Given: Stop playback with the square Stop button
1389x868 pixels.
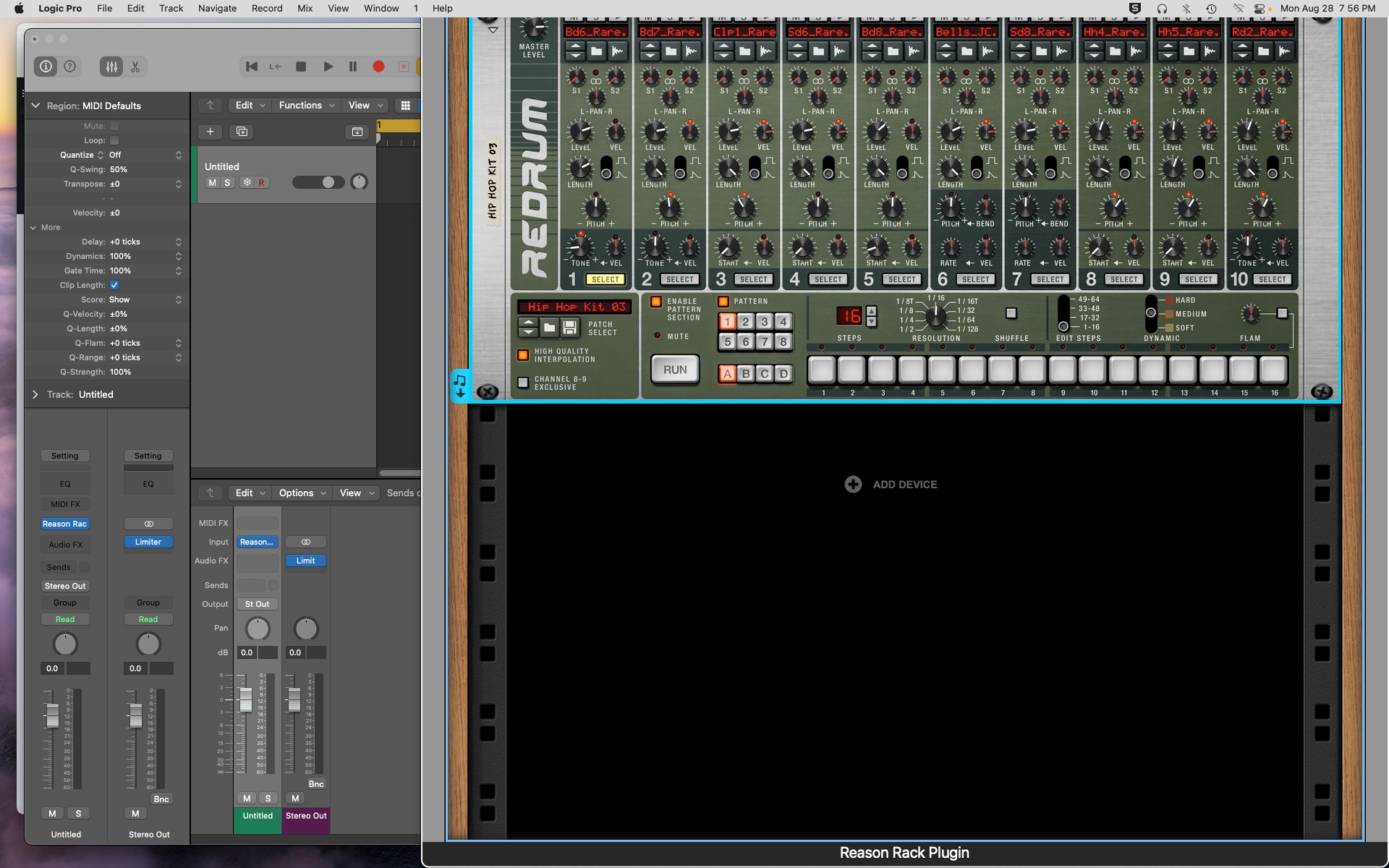Looking at the screenshot, I should 301,67.
